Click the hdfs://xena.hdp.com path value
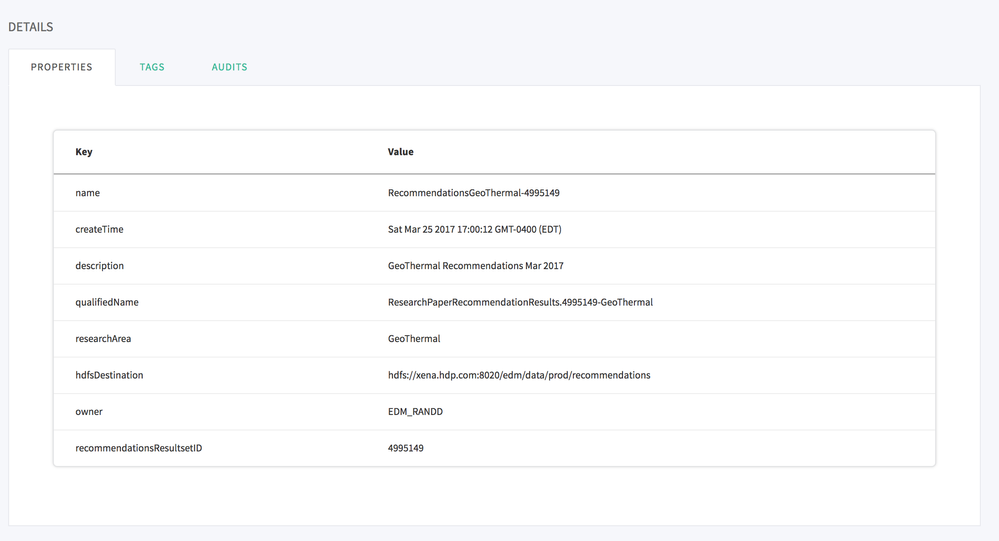Screen dimensions: 999x541 [x=519, y=375]
